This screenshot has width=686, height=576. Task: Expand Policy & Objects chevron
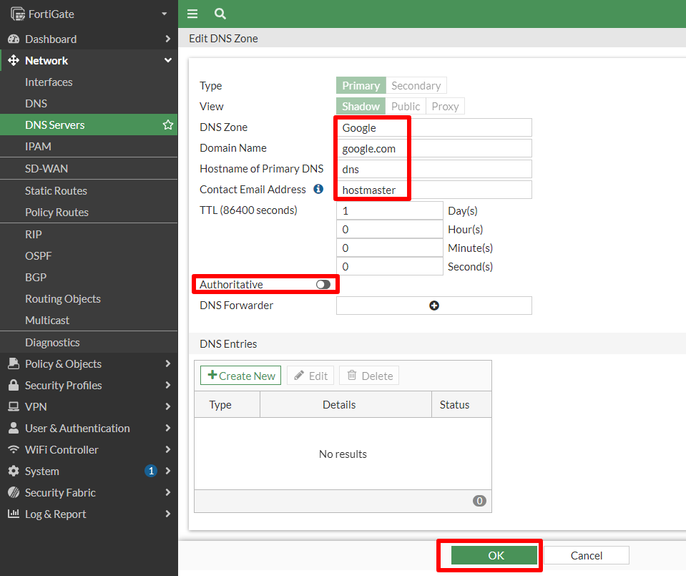pos(168,363)
